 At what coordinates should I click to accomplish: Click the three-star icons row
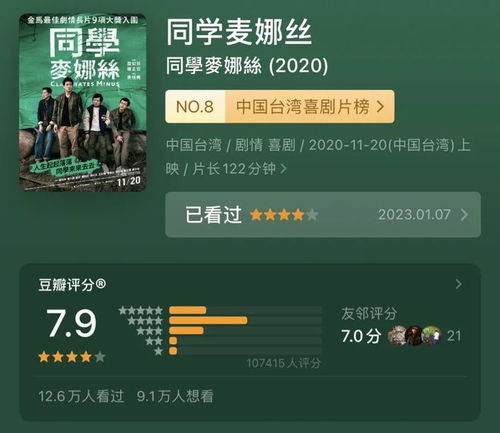pyautogui.click(x=149, y=331)
